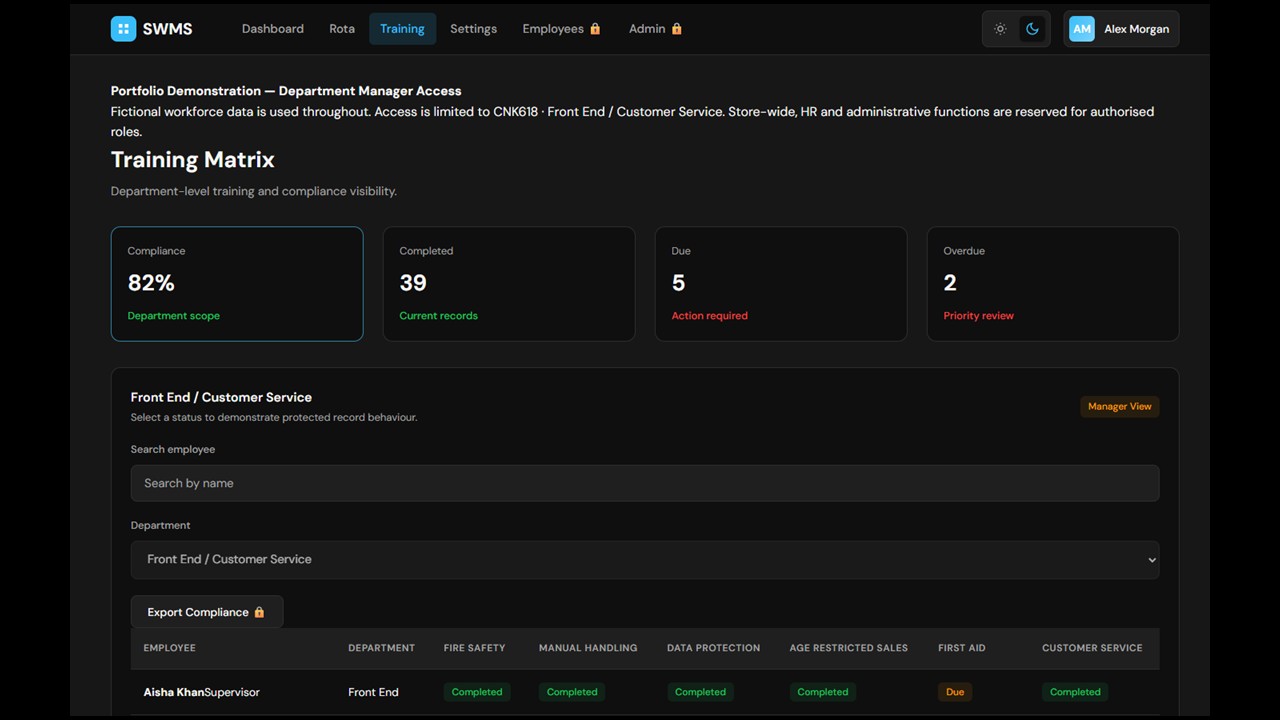
Task: Select the Aisha Khan employee name
Action: pos(173,692)
